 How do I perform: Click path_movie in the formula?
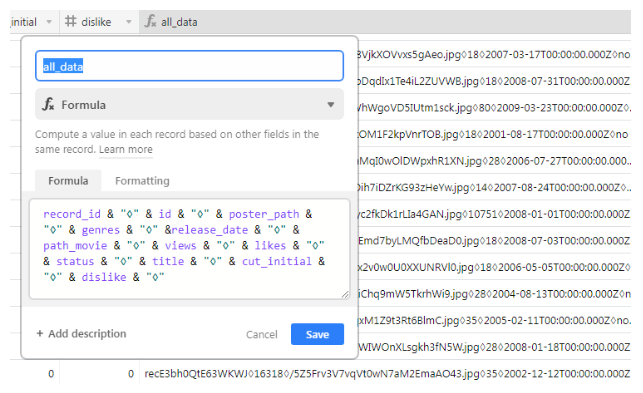[75, 246]
